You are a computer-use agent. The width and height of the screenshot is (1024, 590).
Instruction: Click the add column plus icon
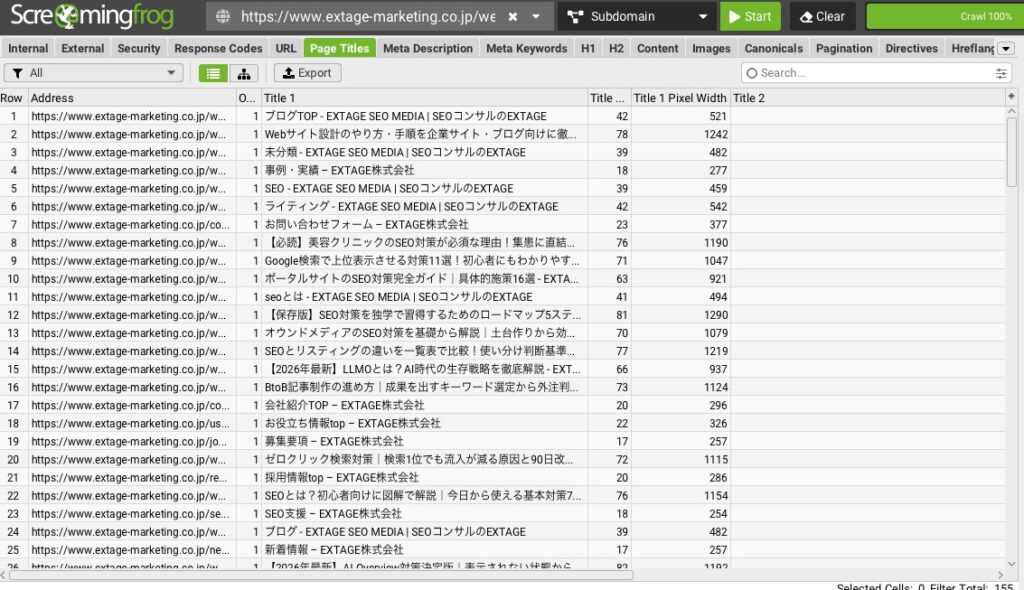[1012, 97]
